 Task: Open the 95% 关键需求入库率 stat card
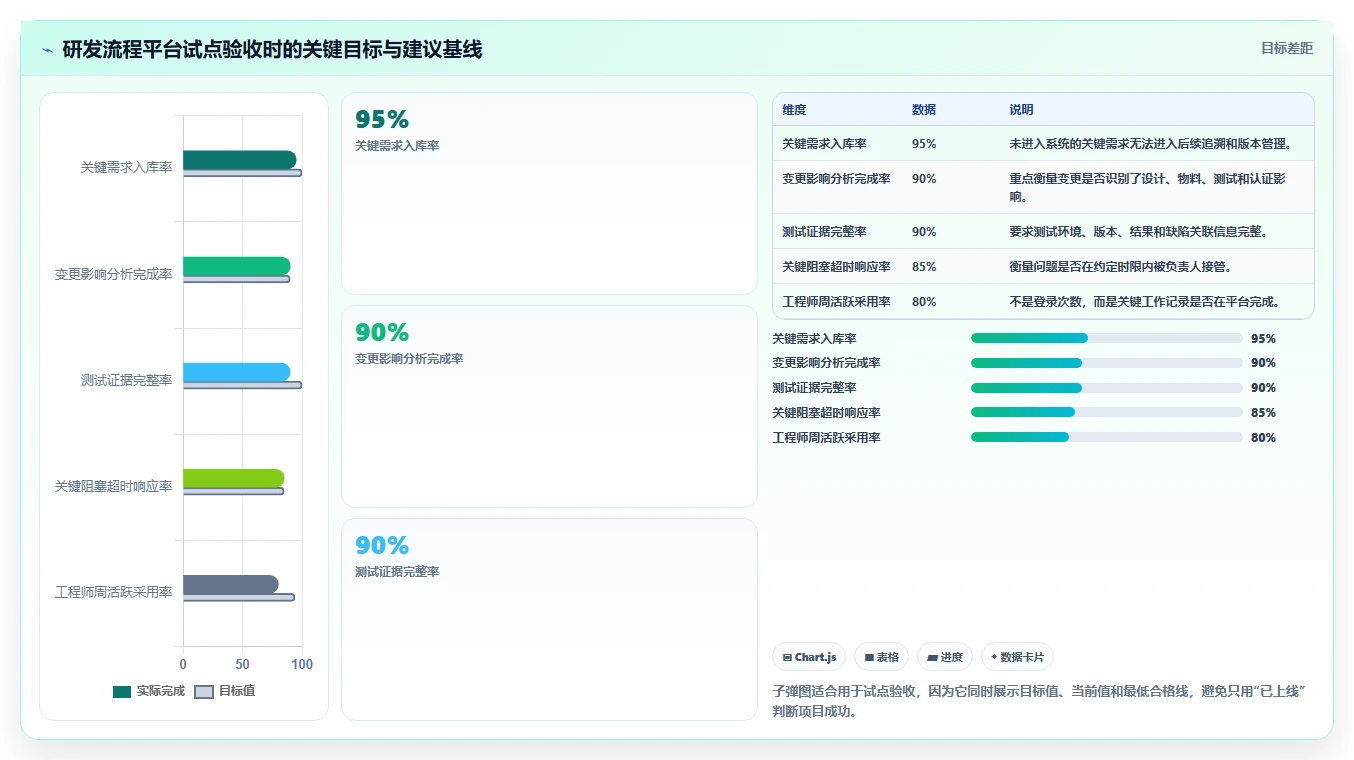tap(549, 194)
